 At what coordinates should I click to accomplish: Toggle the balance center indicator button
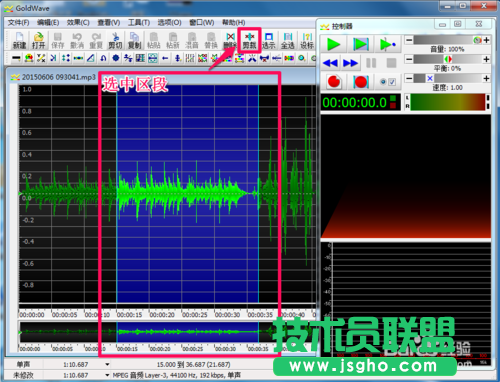448,59
